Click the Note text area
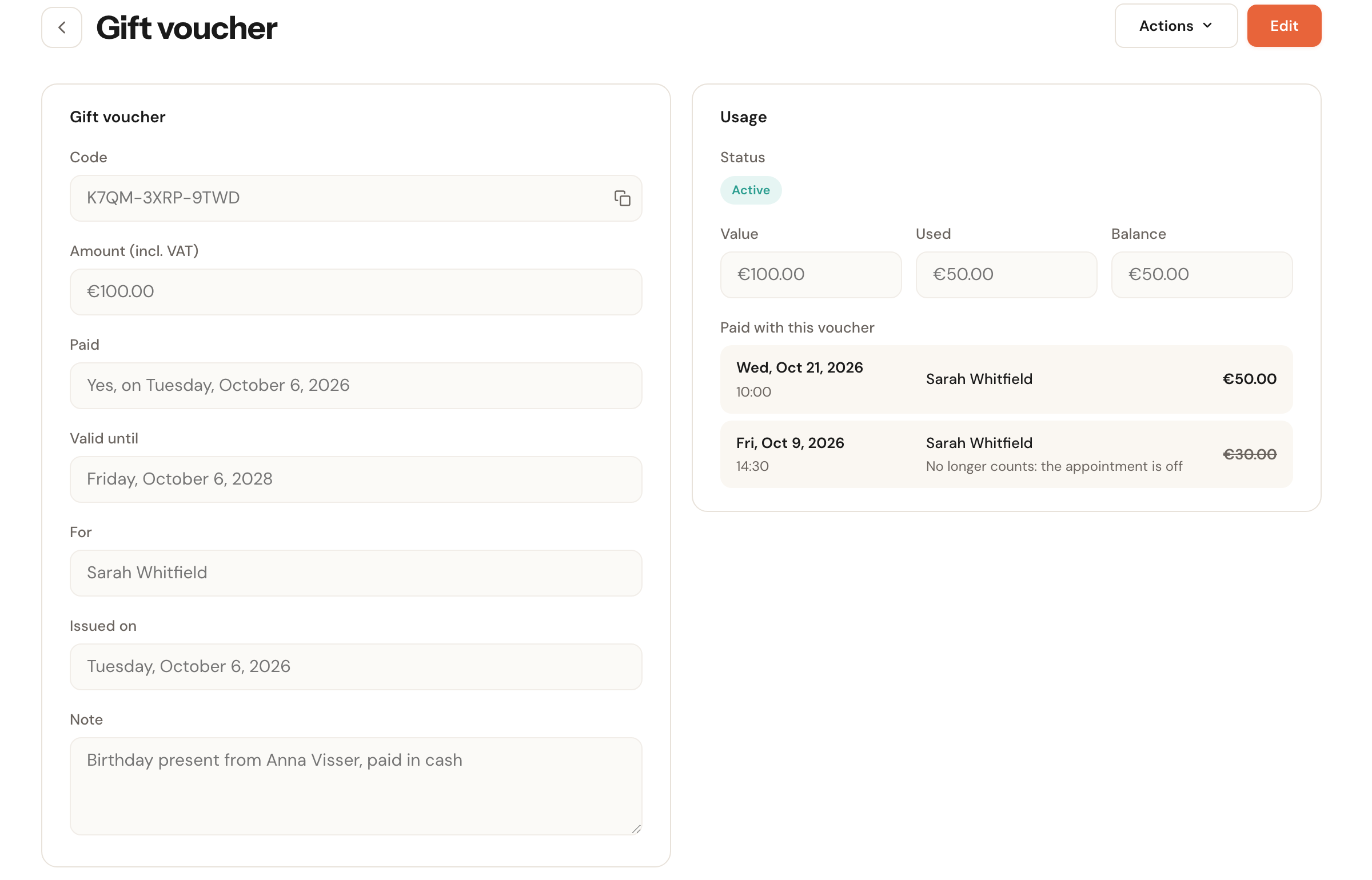The image size is (1372, 880). pos(356,786)
